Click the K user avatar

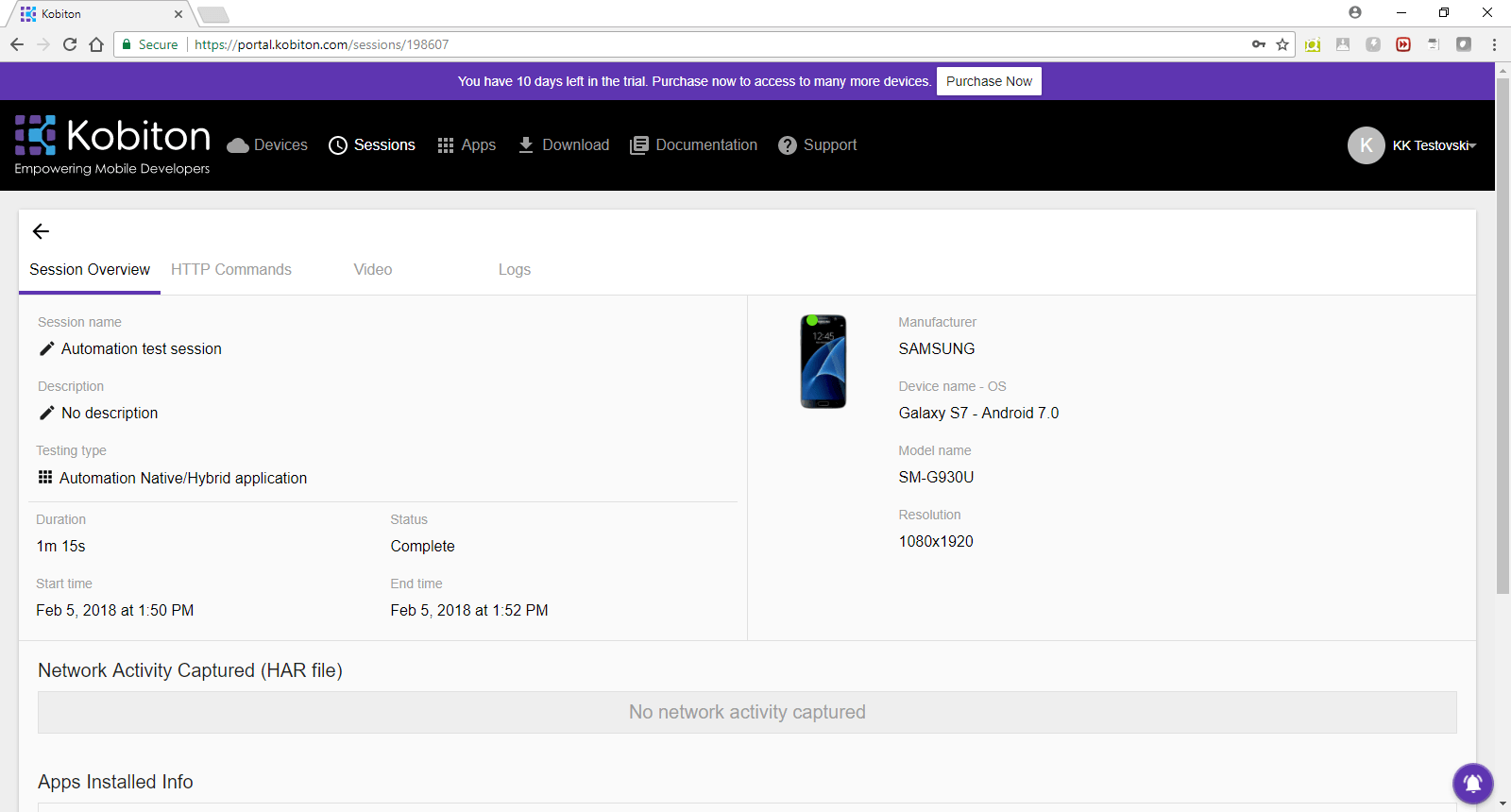[1366, 145]
